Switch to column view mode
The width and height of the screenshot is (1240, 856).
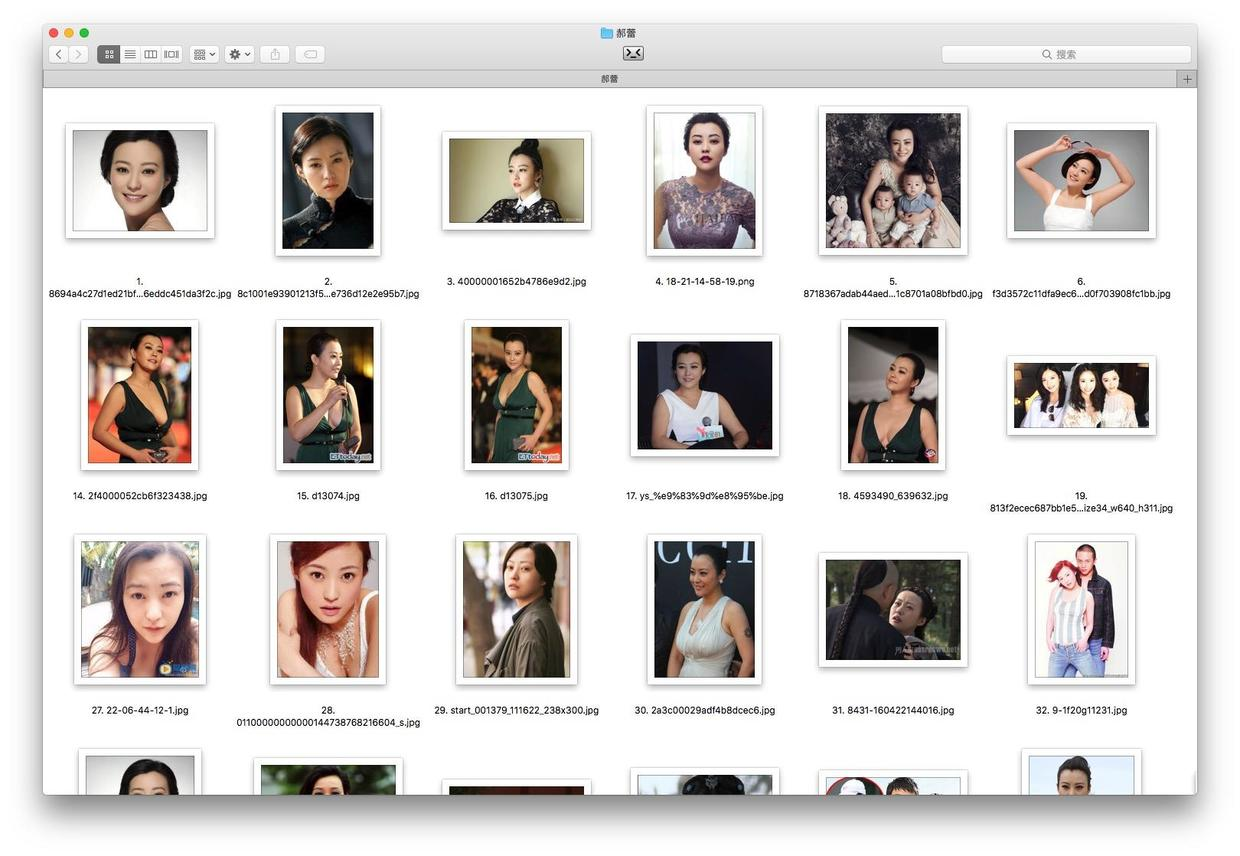click(x=151, y=54)
